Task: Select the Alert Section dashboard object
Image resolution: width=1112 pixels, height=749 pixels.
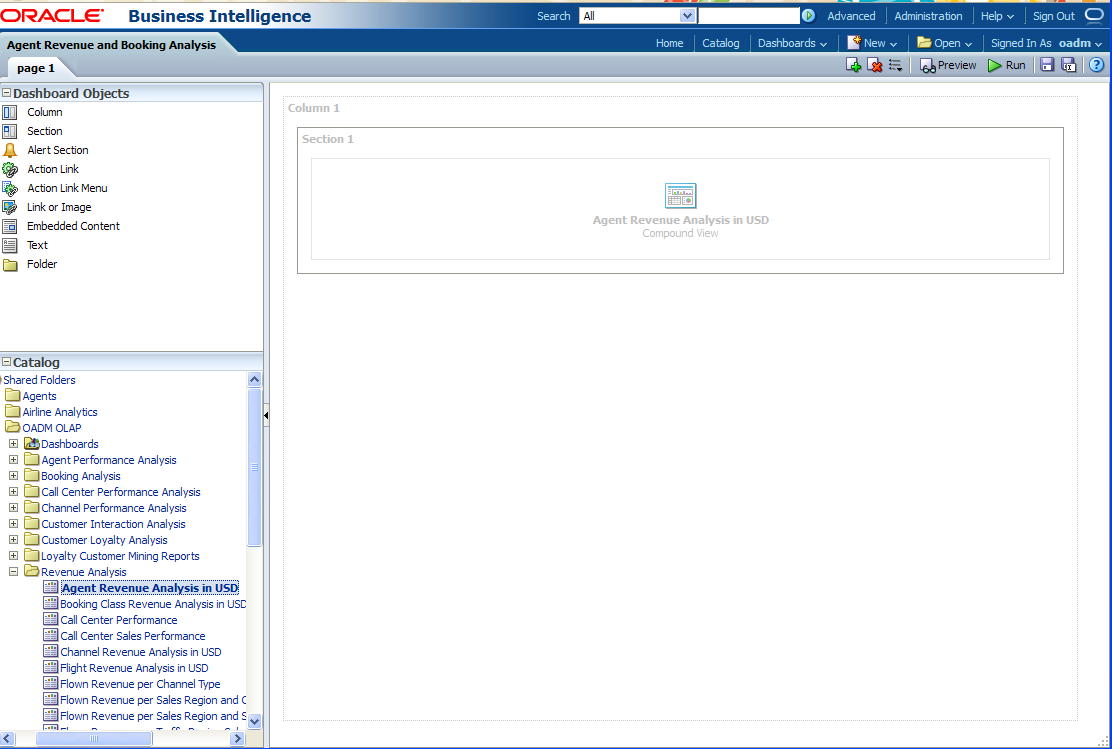Action: 57,150
